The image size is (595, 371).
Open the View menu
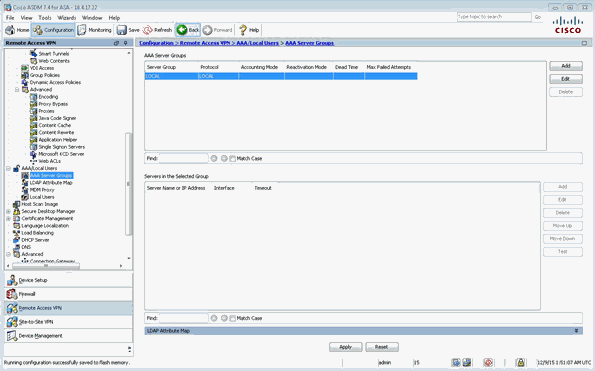[x=26, y=18]
